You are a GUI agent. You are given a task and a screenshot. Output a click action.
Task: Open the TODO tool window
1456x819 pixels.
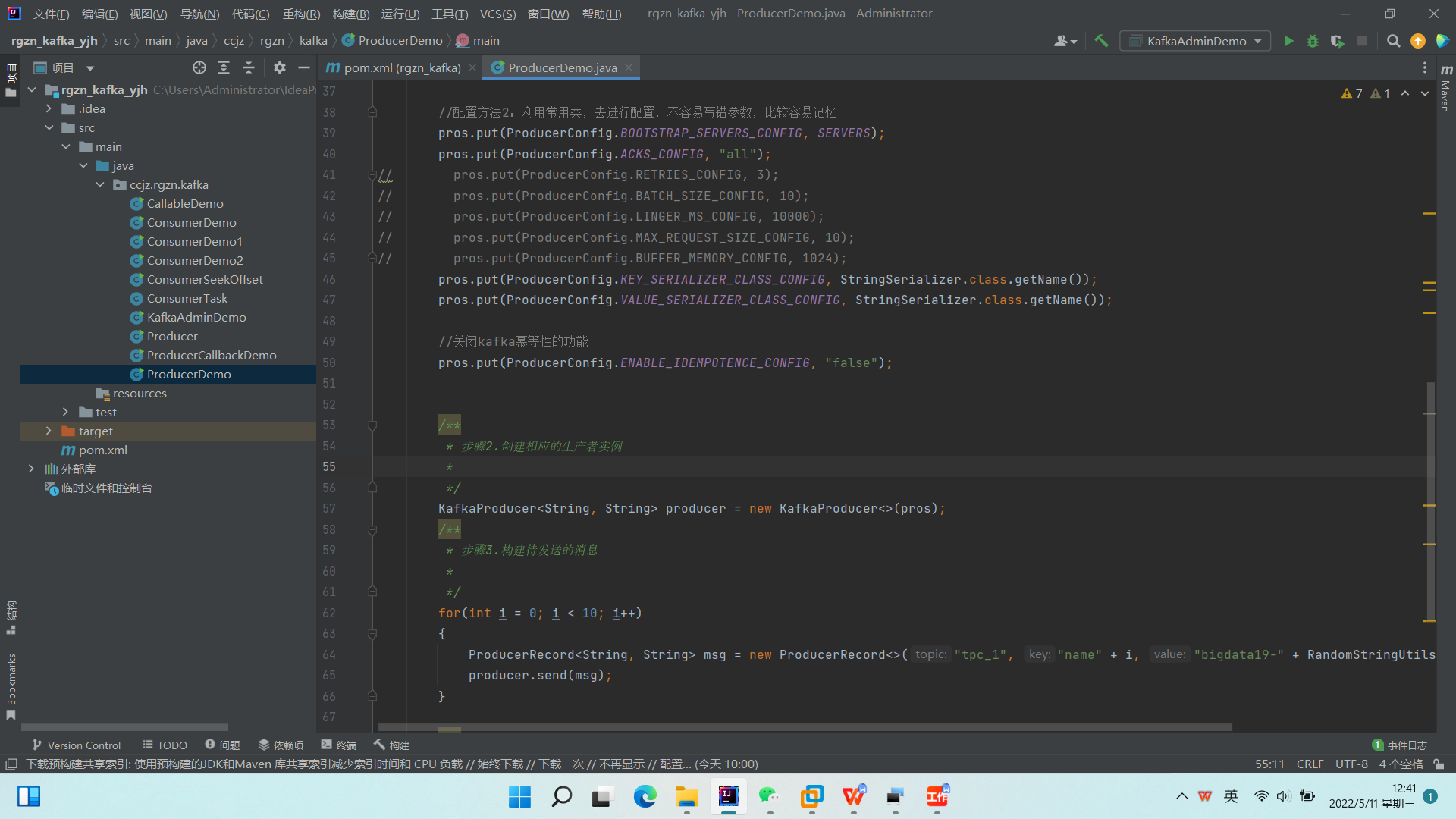coord(165,745)
